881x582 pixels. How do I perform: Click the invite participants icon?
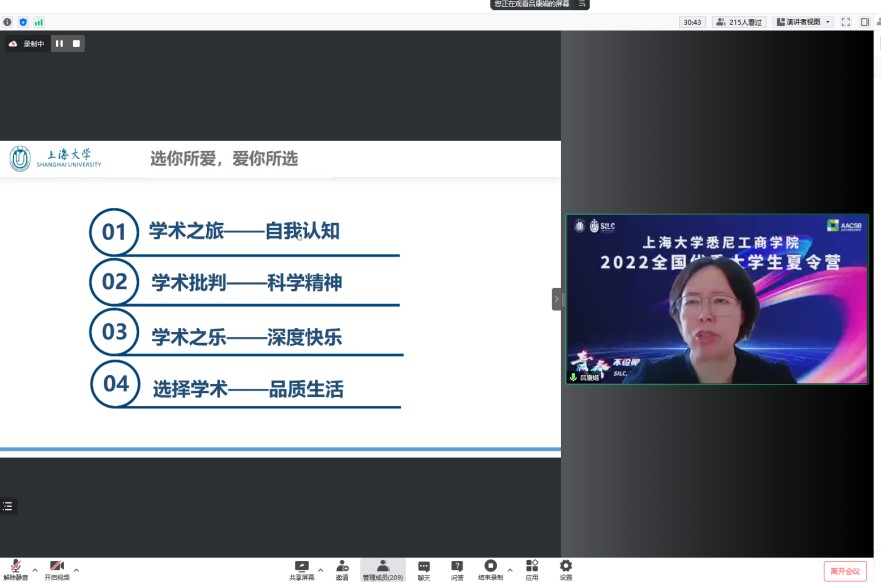click(x=342, y=567)
